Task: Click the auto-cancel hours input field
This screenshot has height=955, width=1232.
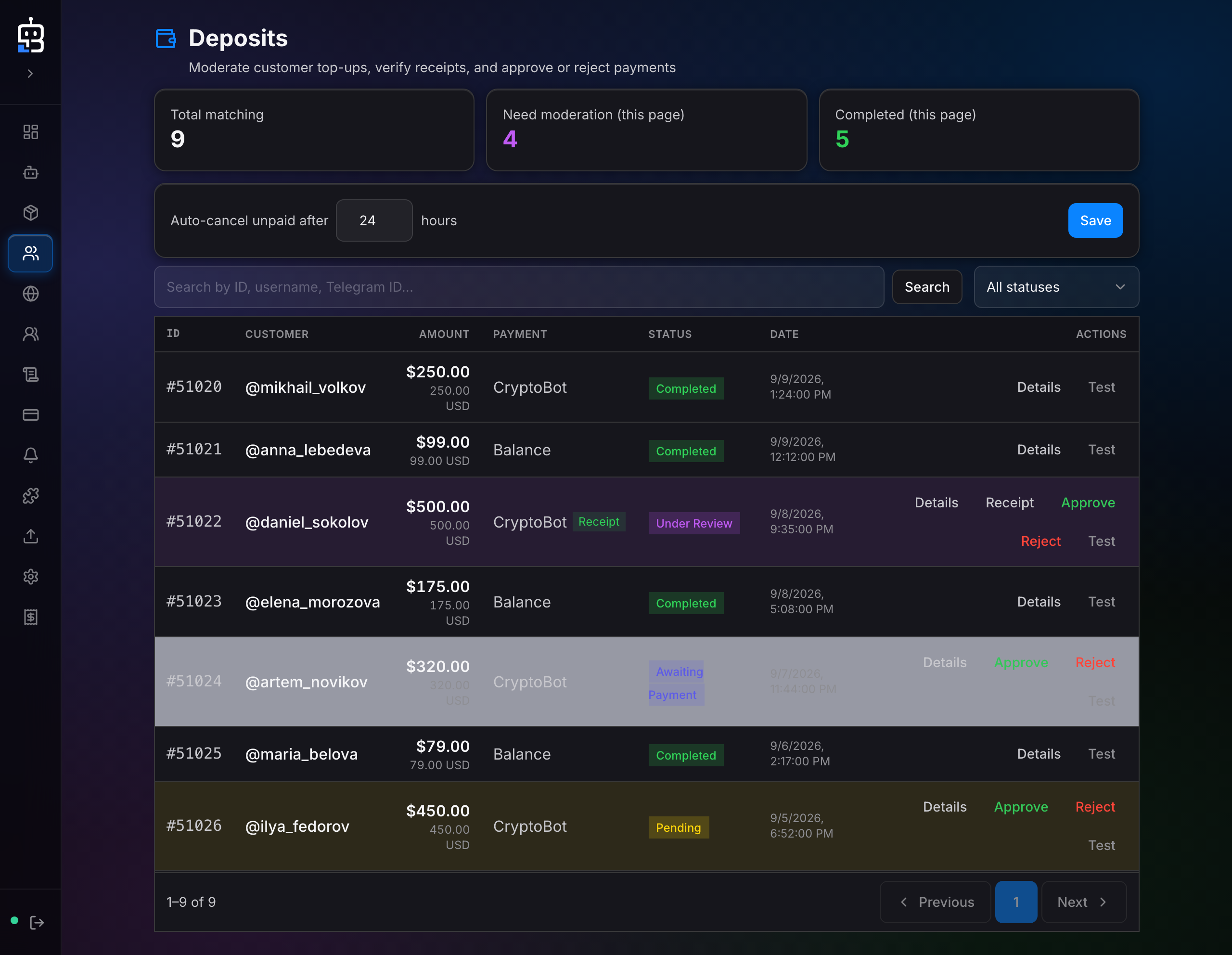Action: [x=374, y=220]
